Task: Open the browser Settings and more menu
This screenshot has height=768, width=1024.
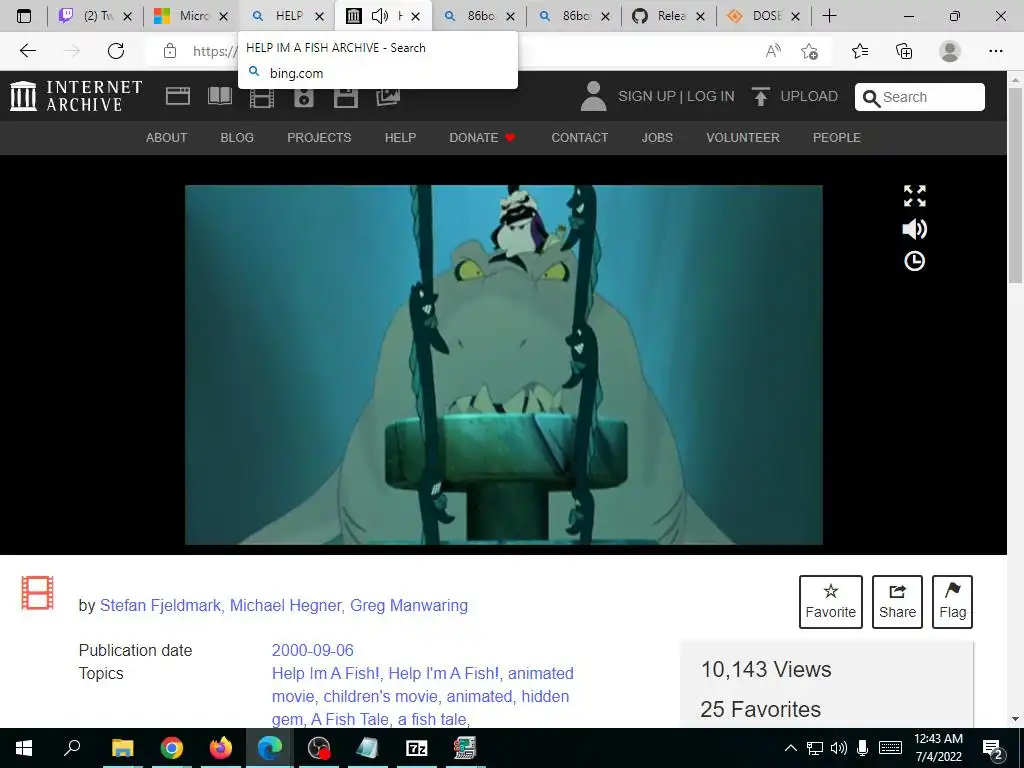Action: 995,51
